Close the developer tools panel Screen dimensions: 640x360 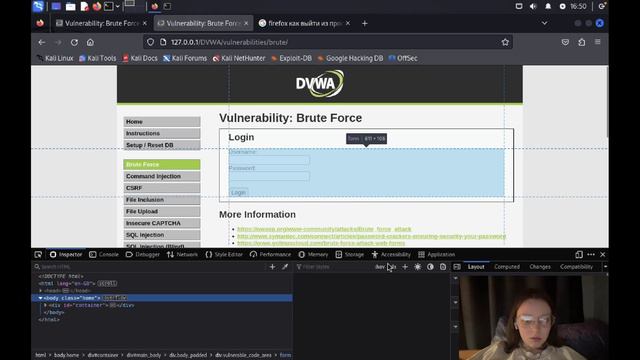click(603, 255)
